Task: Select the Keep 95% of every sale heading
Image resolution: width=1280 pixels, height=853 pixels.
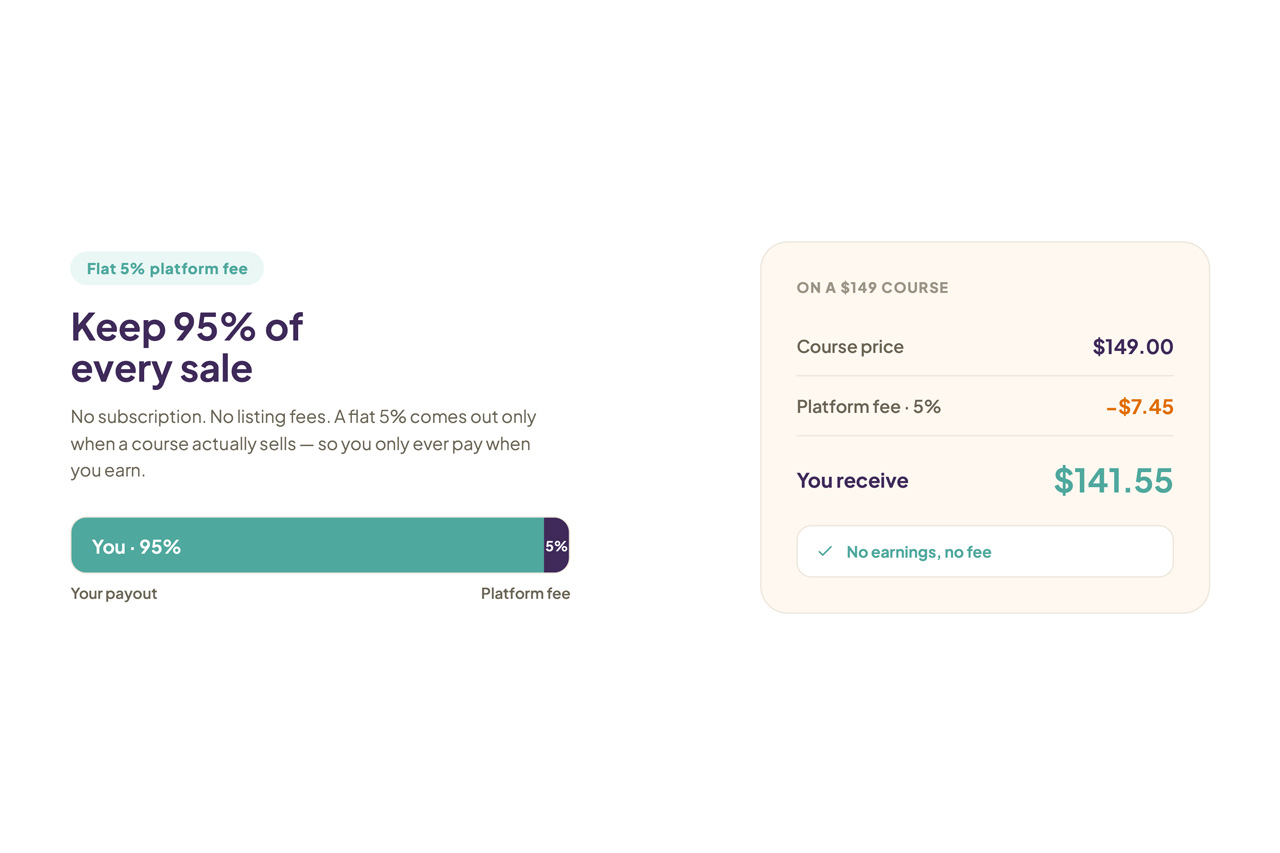Action: click(x=187, y=347)
